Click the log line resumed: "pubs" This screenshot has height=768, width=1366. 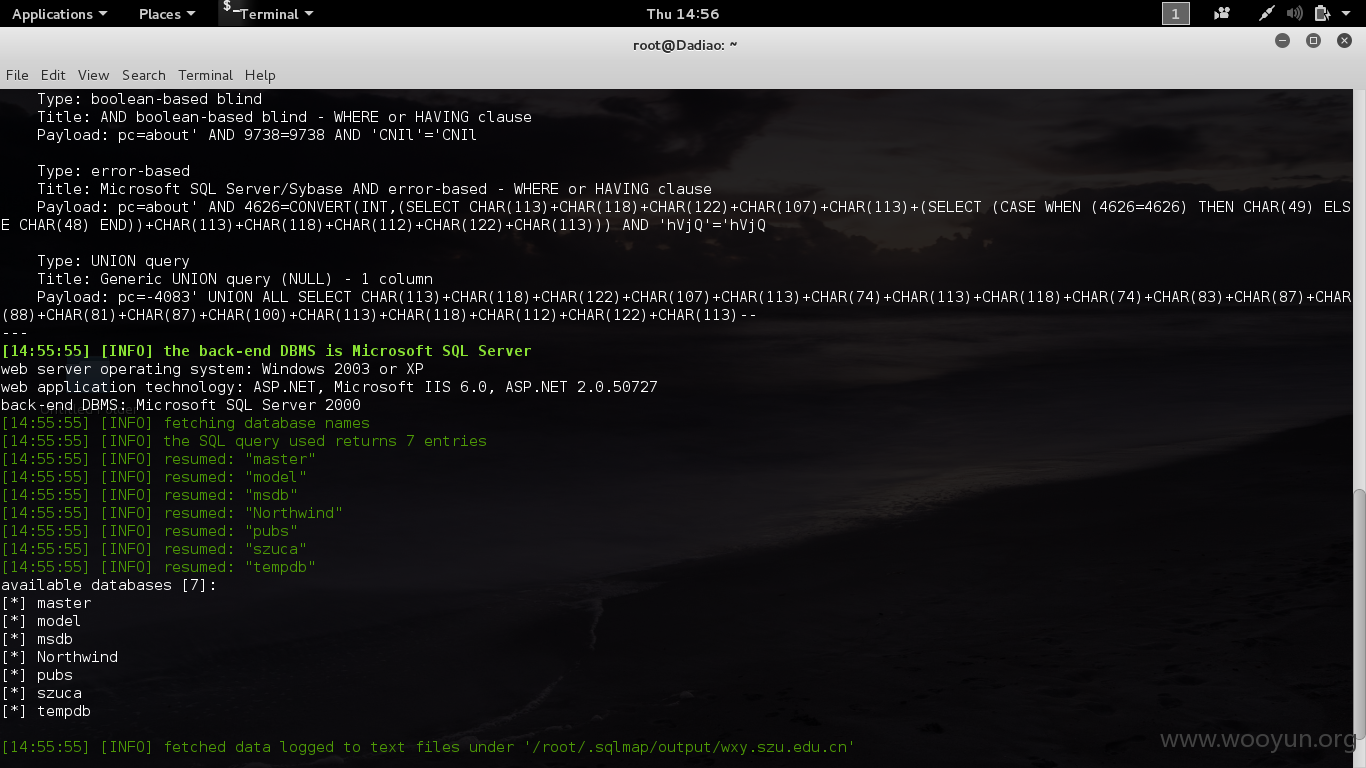149,531
